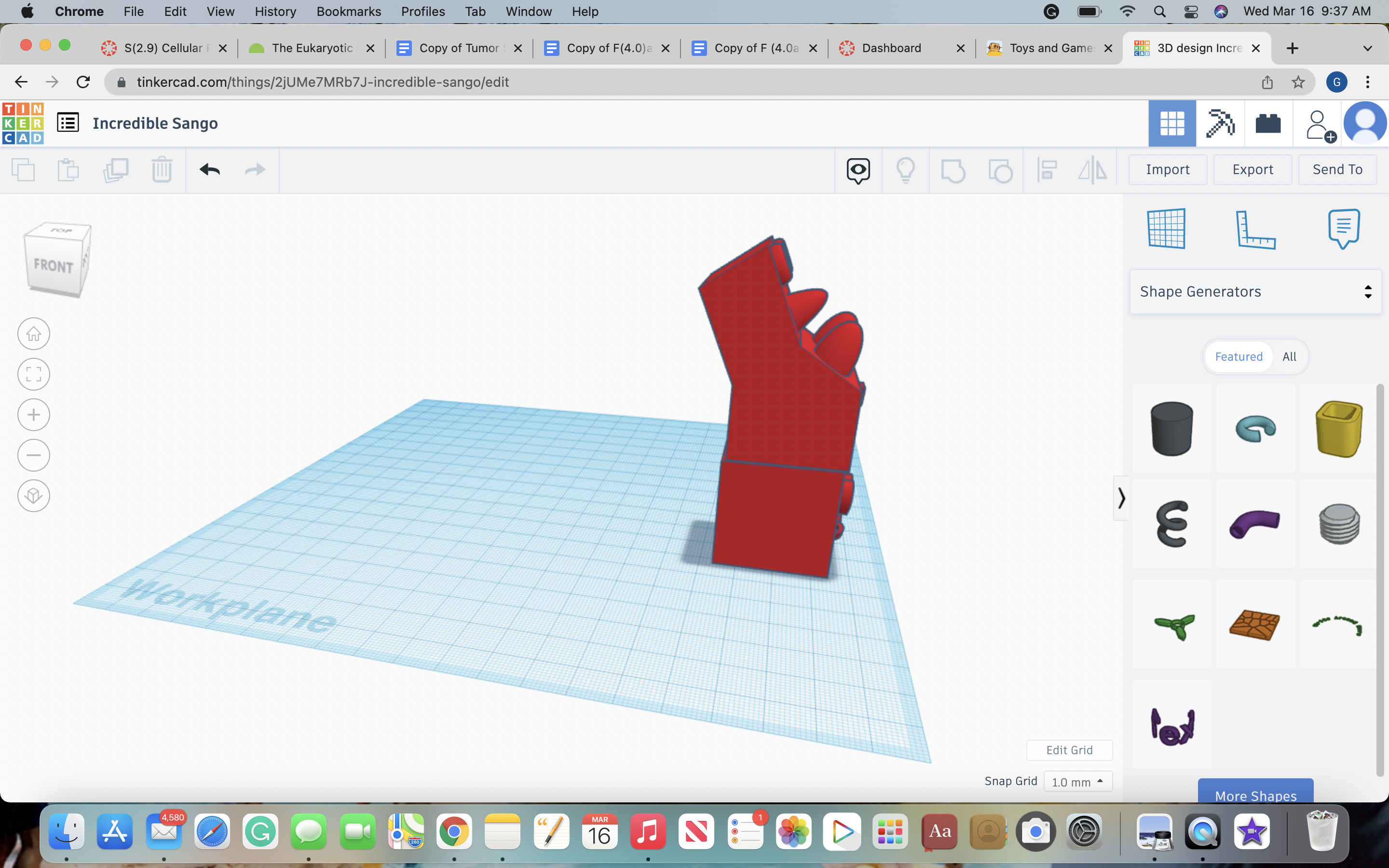Switch to the Featured shapes tab
The image size is (1389, 868).
1238,356
